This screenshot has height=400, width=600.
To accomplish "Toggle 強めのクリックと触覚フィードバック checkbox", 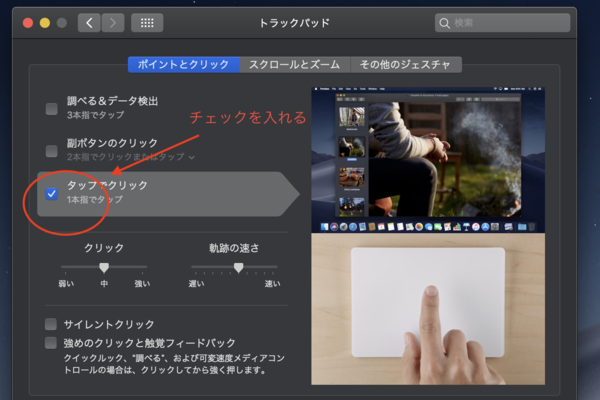I will (51, 343).
